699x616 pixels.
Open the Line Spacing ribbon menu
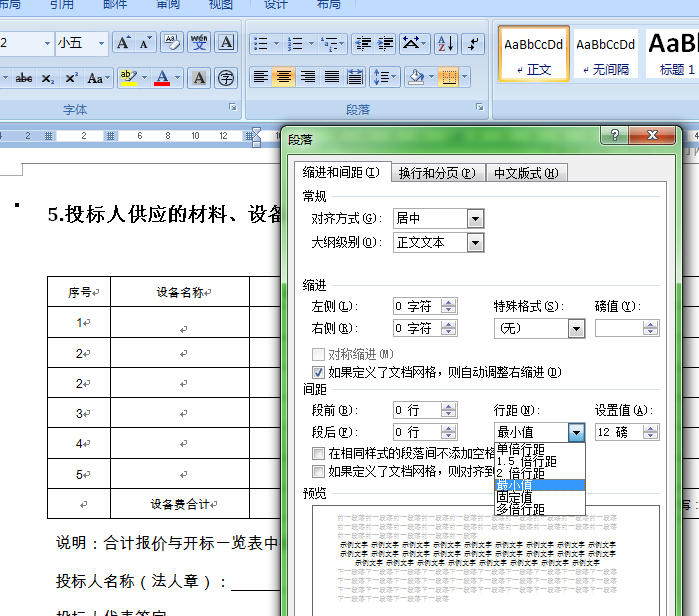coord(385,78)
